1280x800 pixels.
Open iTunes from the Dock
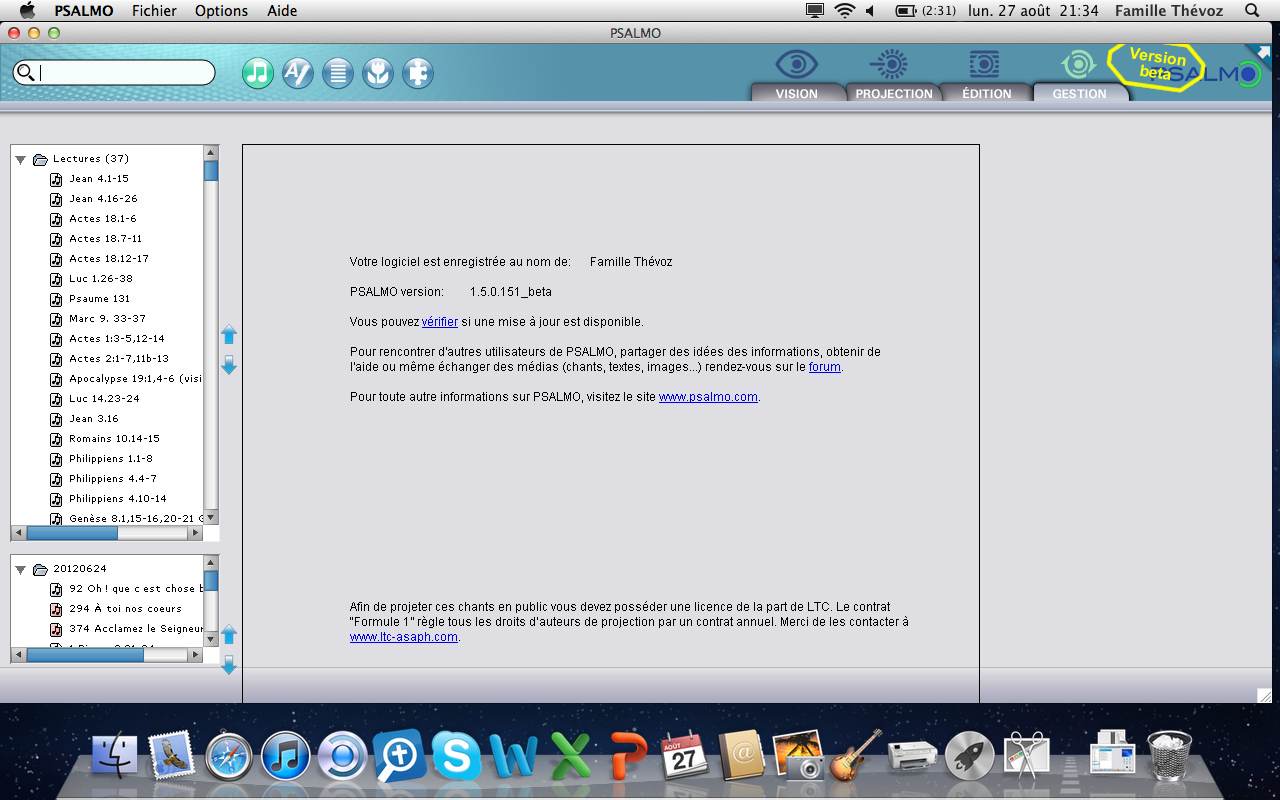point(286,756)
